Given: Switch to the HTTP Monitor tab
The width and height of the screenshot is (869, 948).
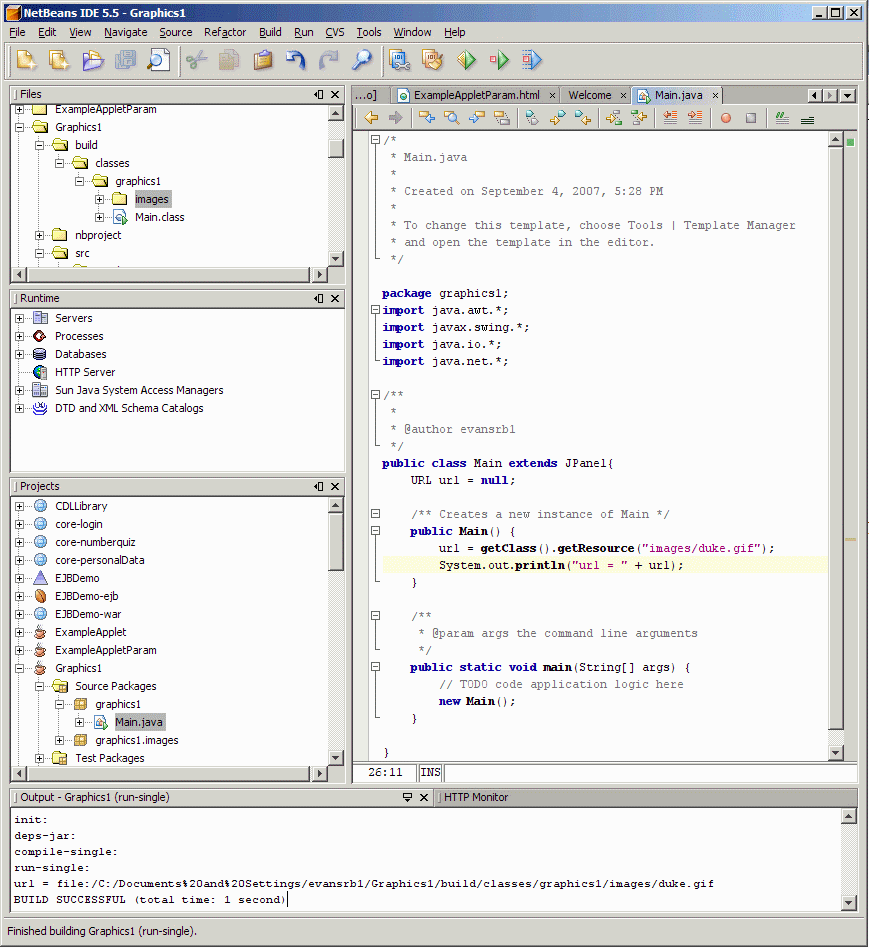Looking at the screenshot, I should tap(476, 797).
